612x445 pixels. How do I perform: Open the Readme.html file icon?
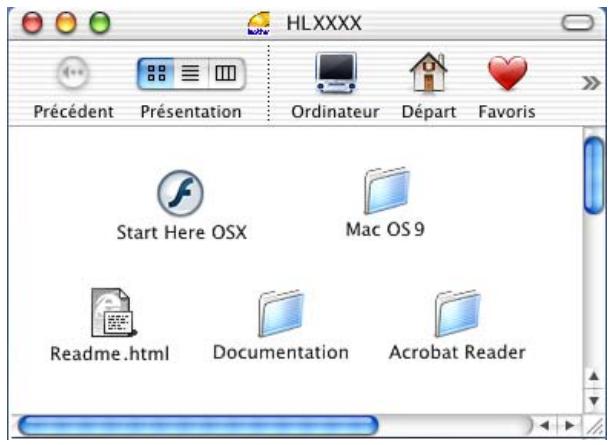114,312
